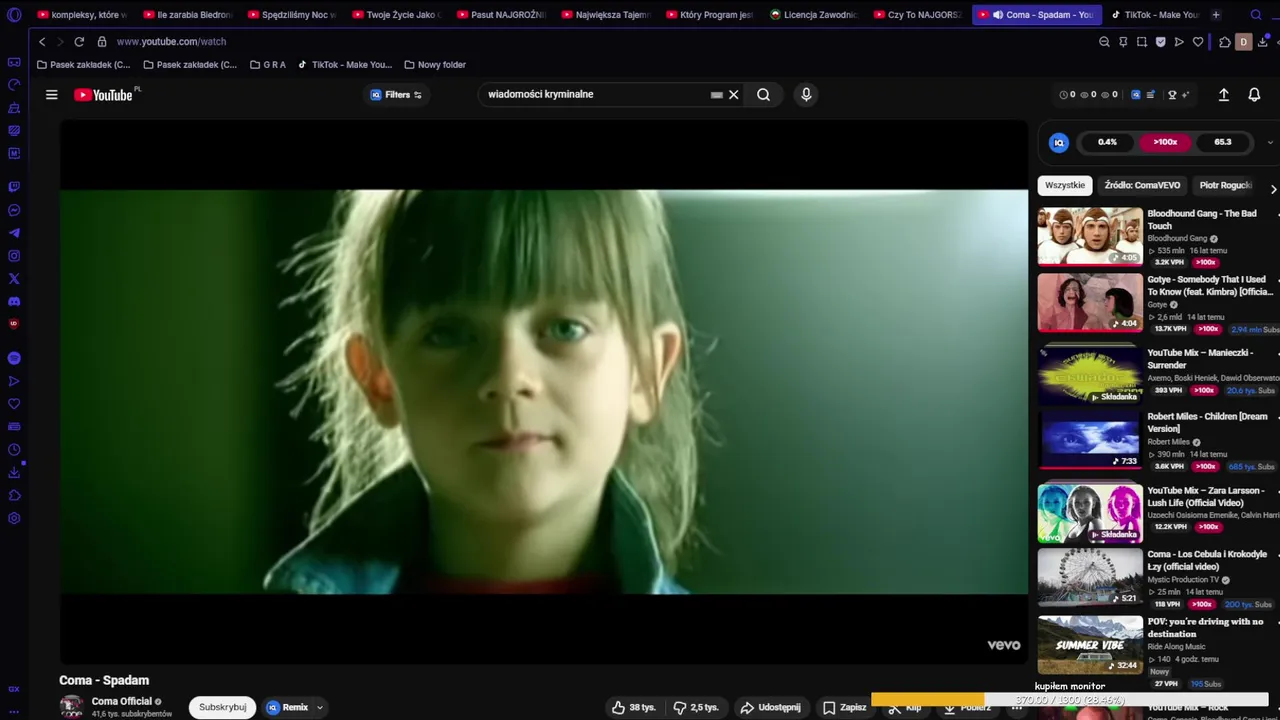Image resolution: width=1280 pixels, height=720 pixels.
Task: Click the Udostępnij share button
Action: (x=770, y=707)
